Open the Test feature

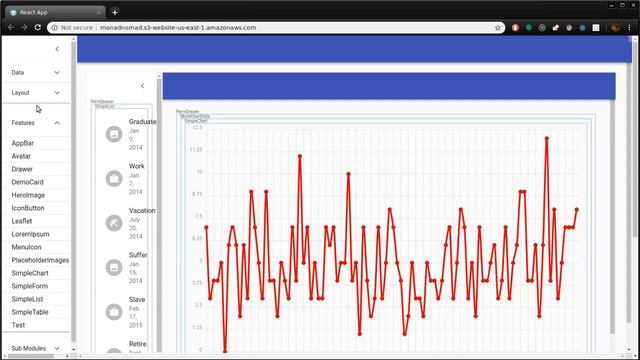point(18,325)
